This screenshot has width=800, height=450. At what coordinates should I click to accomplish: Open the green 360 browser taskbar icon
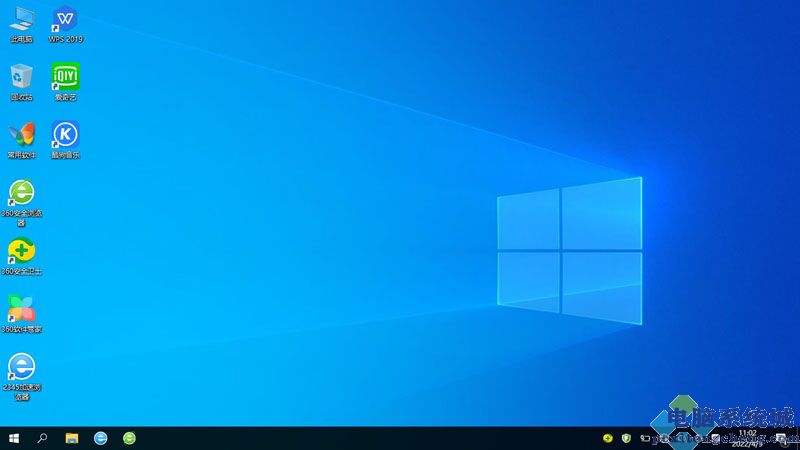[x=129, y=438]
